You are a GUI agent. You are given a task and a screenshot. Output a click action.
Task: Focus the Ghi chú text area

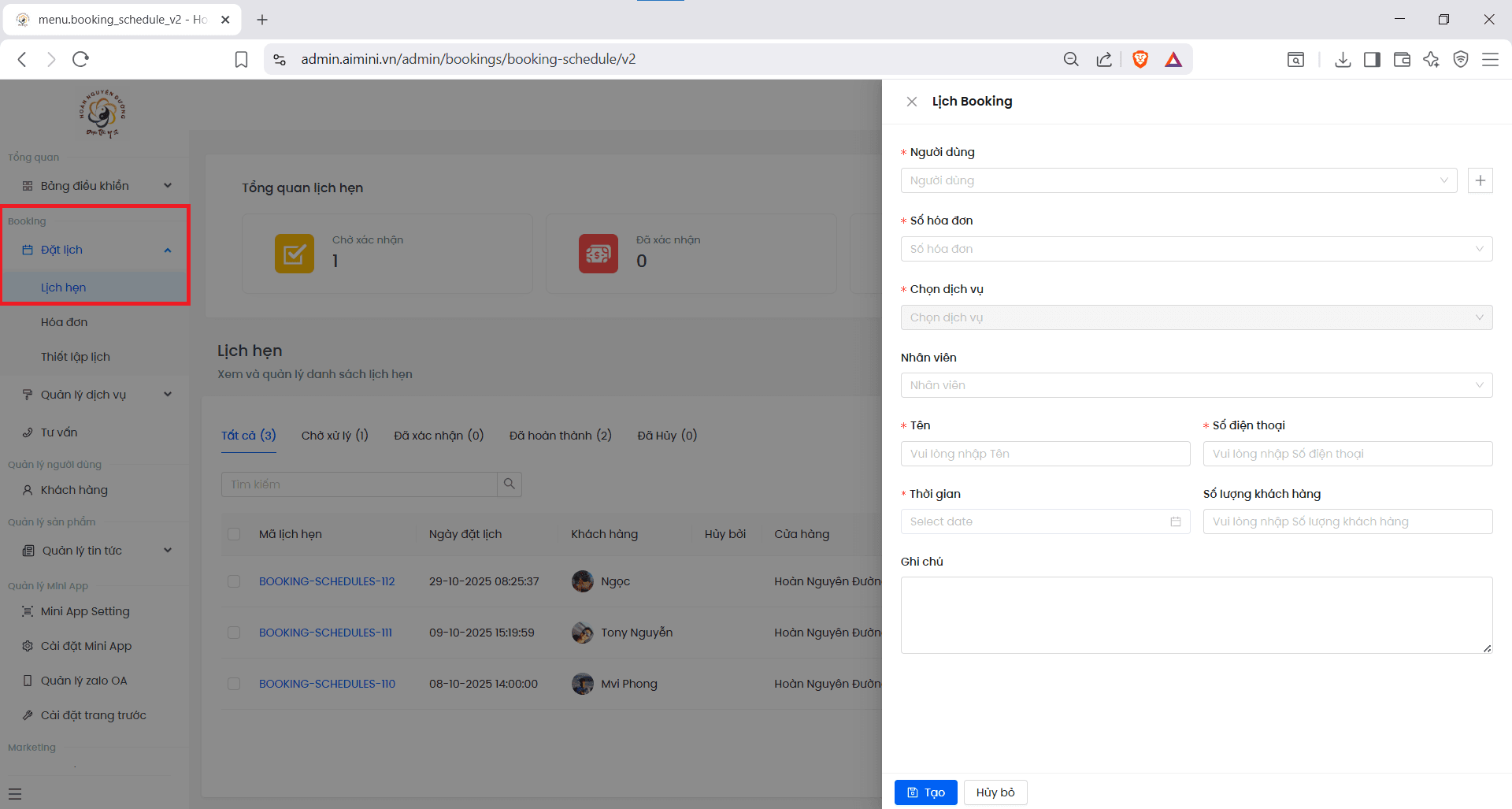(1195, 614)
